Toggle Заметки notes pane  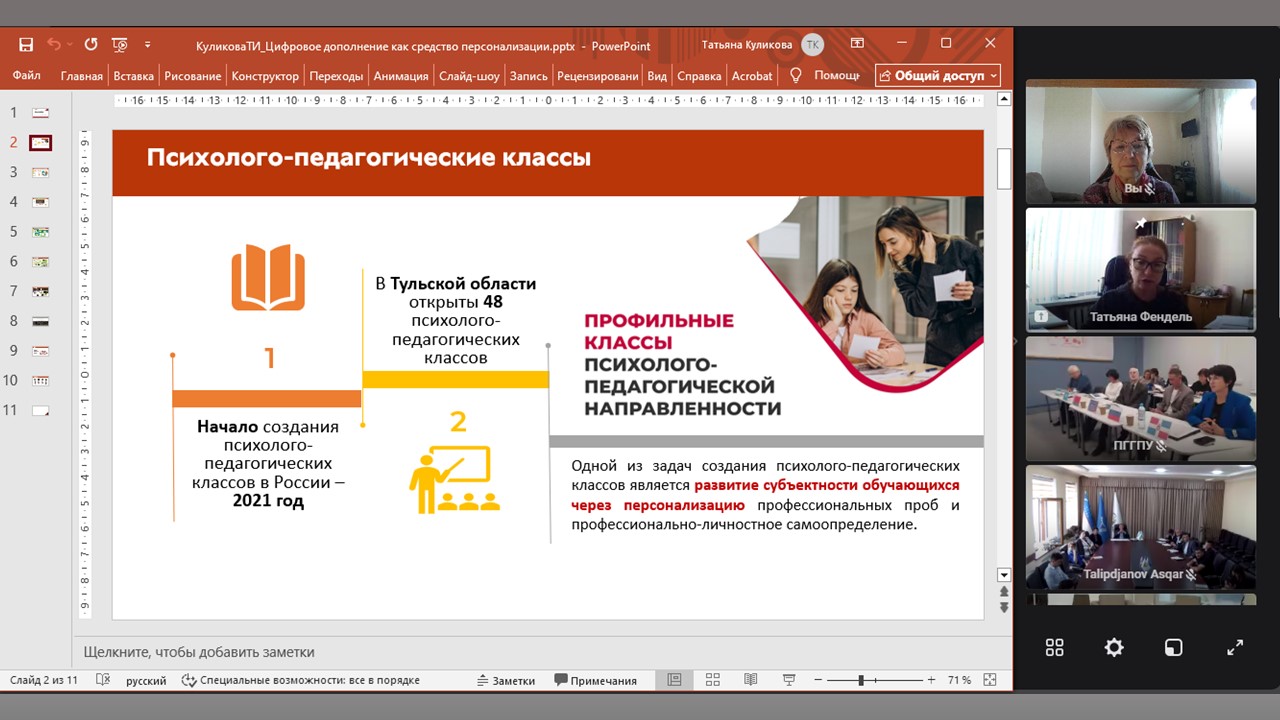[x=506, y=680]
